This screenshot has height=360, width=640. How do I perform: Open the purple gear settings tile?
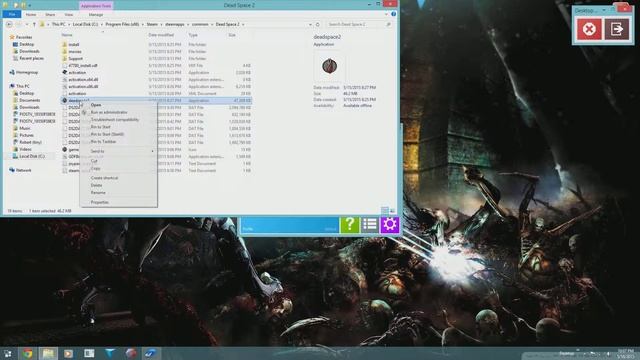(389, 224)
